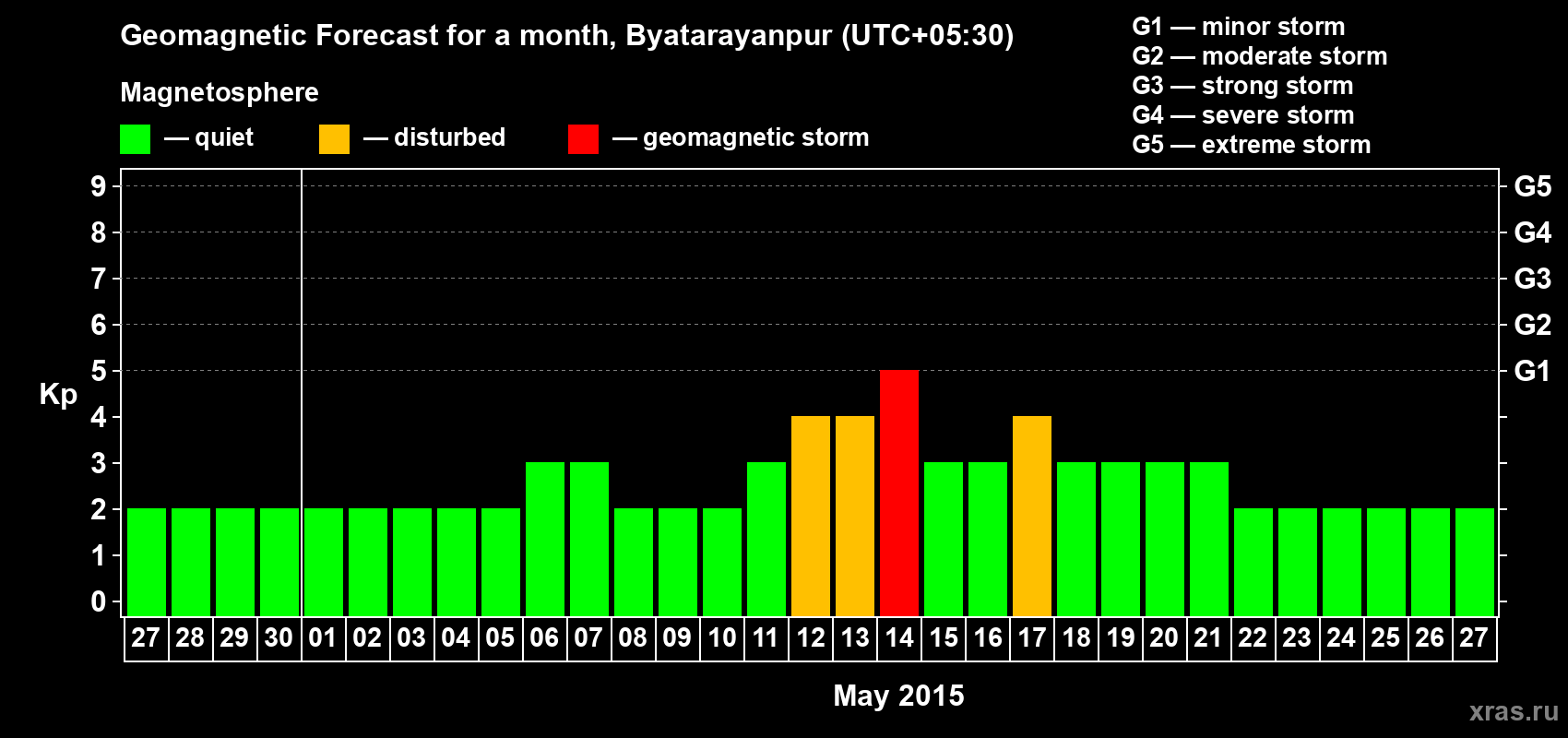Click the 'G3 — strong storm' legend line
The height and width of the screenshot is (738, 1568).
1243,86
